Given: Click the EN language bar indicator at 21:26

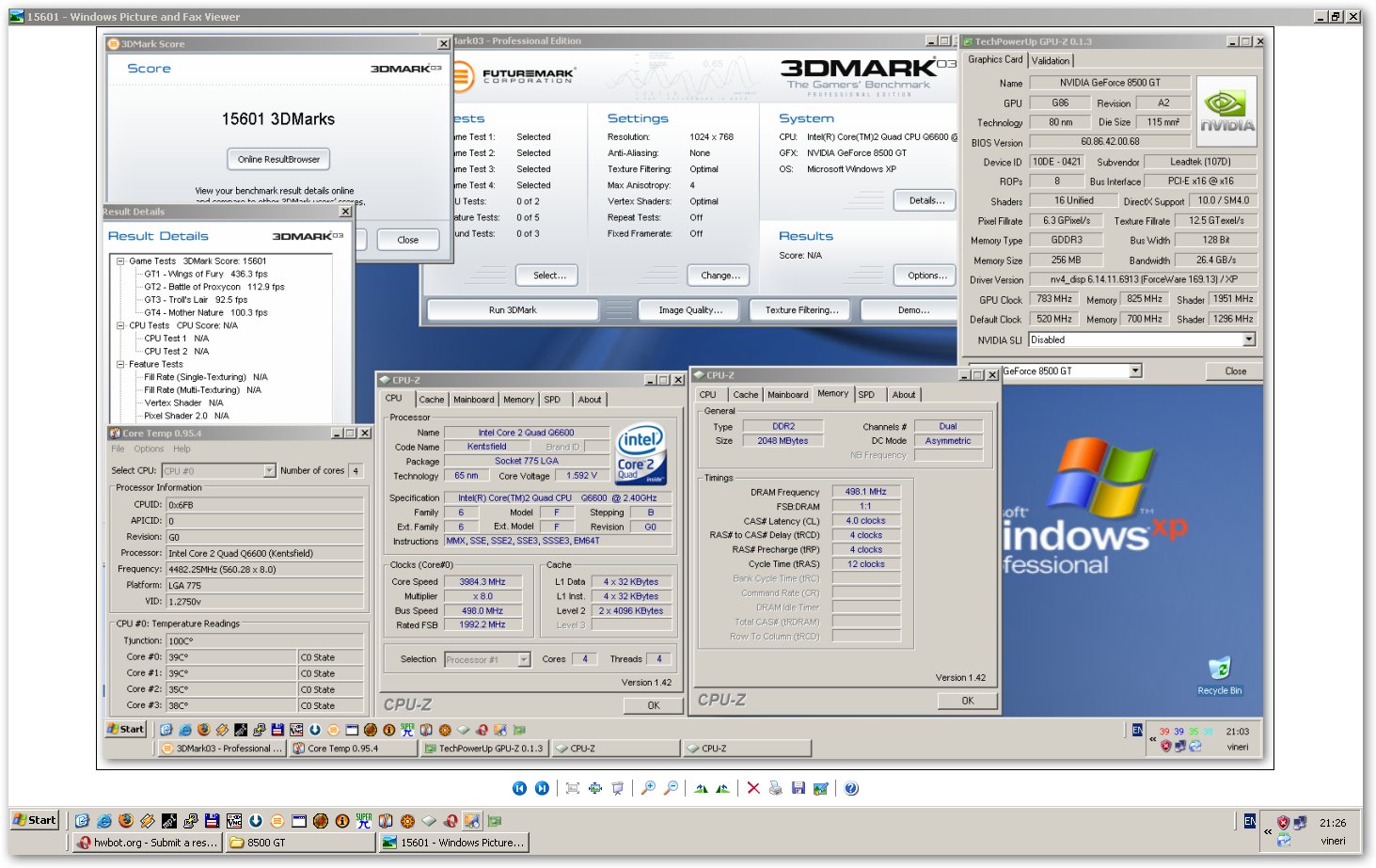Looking at the screenshot, I should (1250, 821).
